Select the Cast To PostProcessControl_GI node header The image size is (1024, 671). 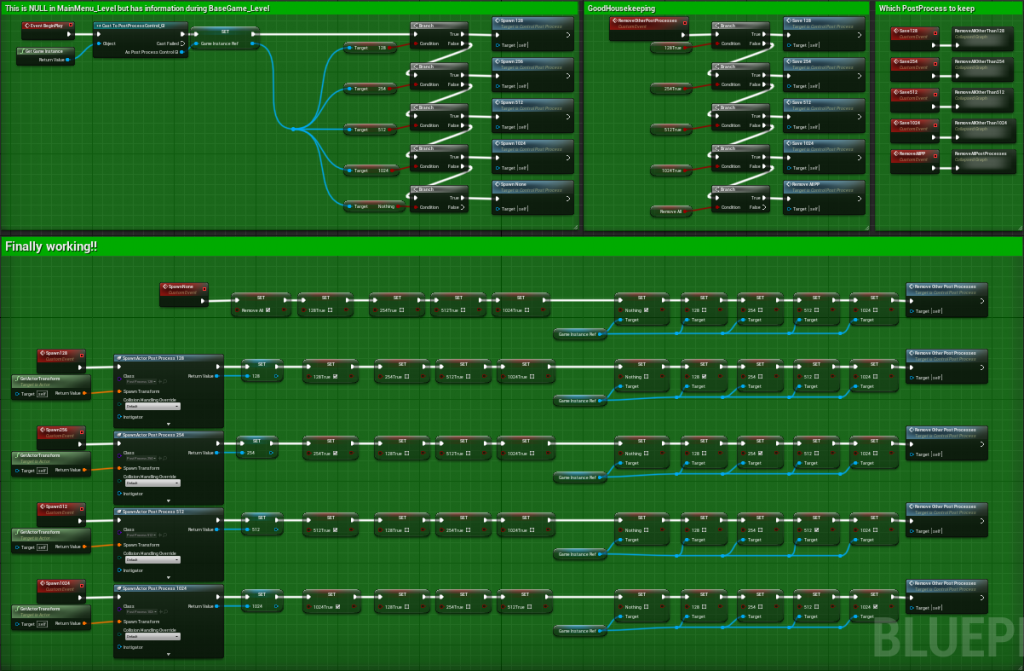(x=140, y=25)
